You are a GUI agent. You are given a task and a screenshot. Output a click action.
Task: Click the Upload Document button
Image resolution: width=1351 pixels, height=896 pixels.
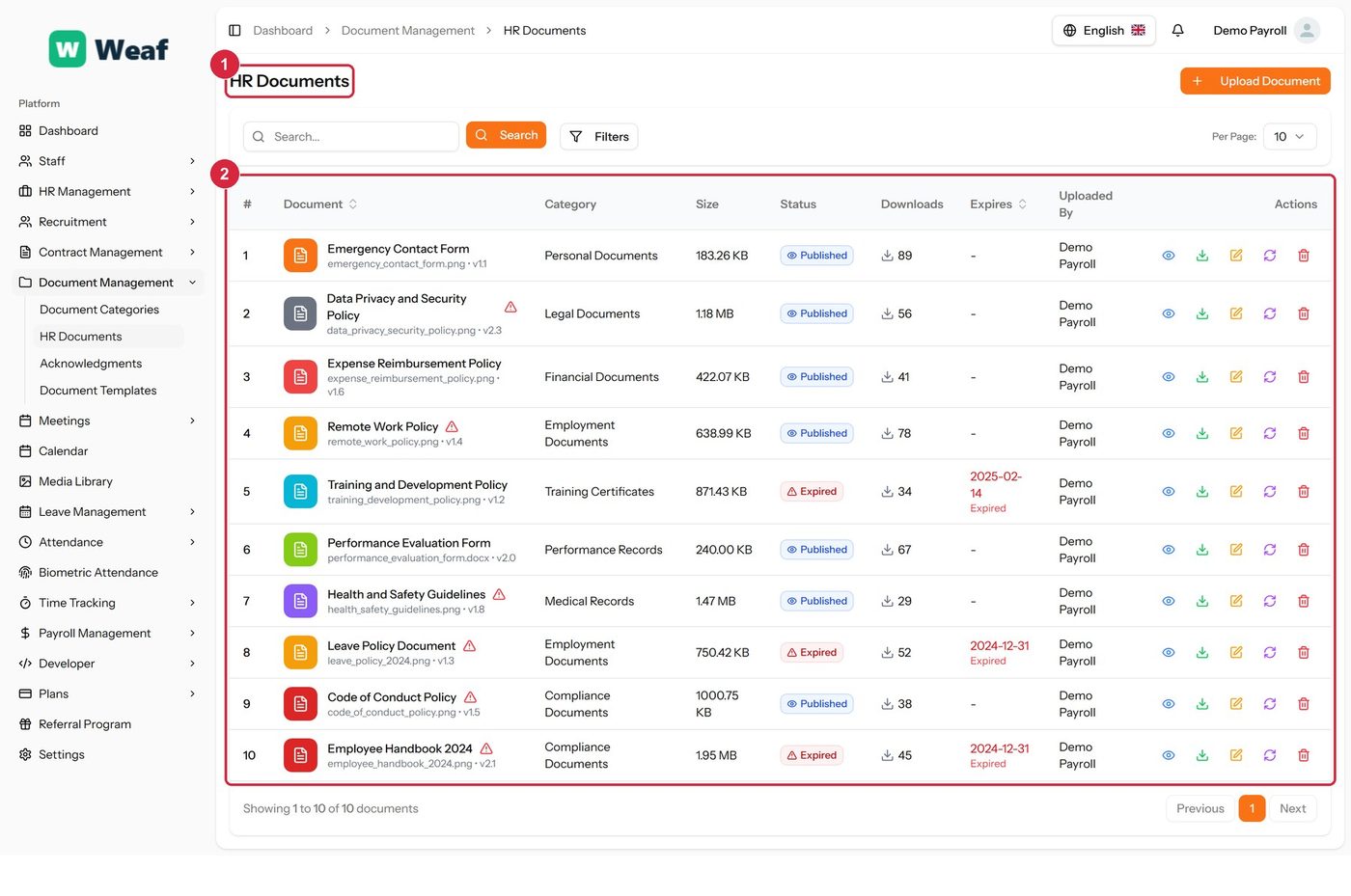pos(1254,81)
